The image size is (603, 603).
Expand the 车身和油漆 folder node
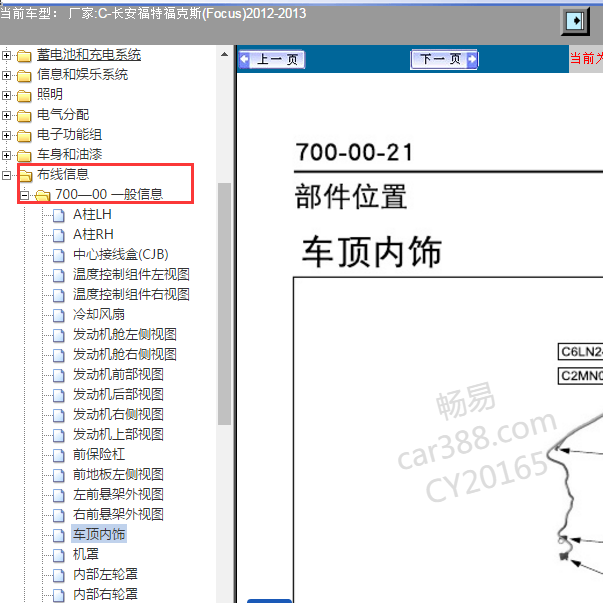tap(6, 155)
